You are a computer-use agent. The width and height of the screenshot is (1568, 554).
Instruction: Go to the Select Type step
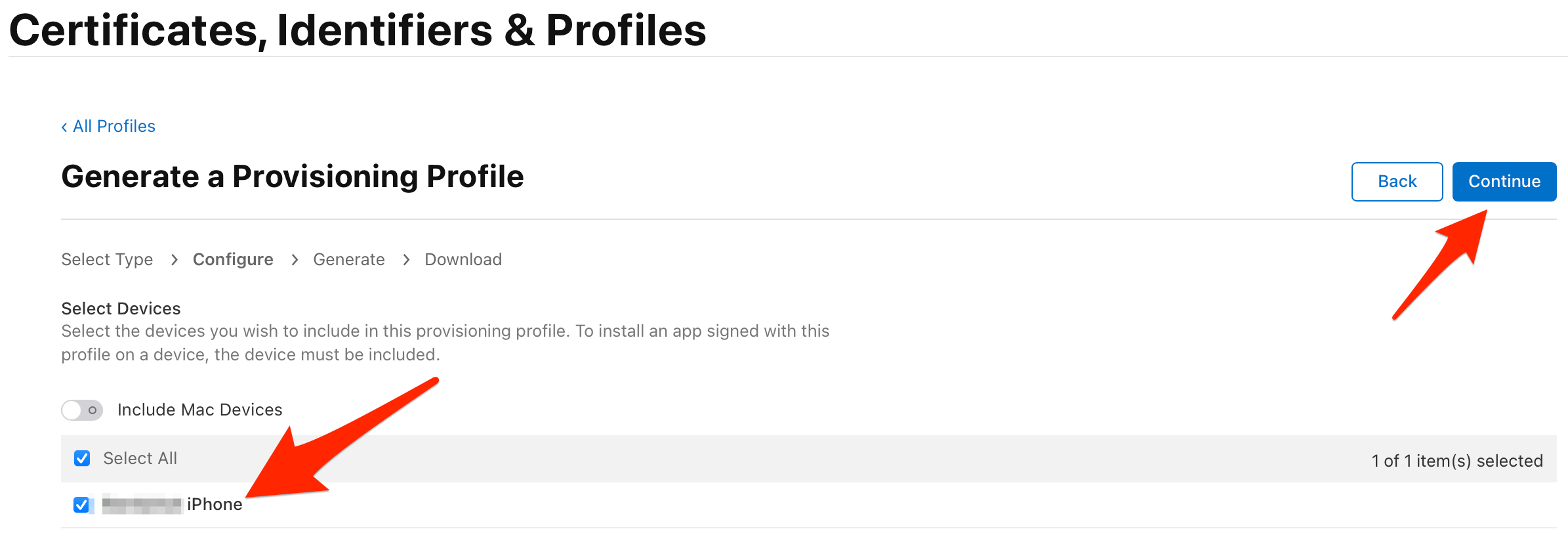(x=107, y=260)
